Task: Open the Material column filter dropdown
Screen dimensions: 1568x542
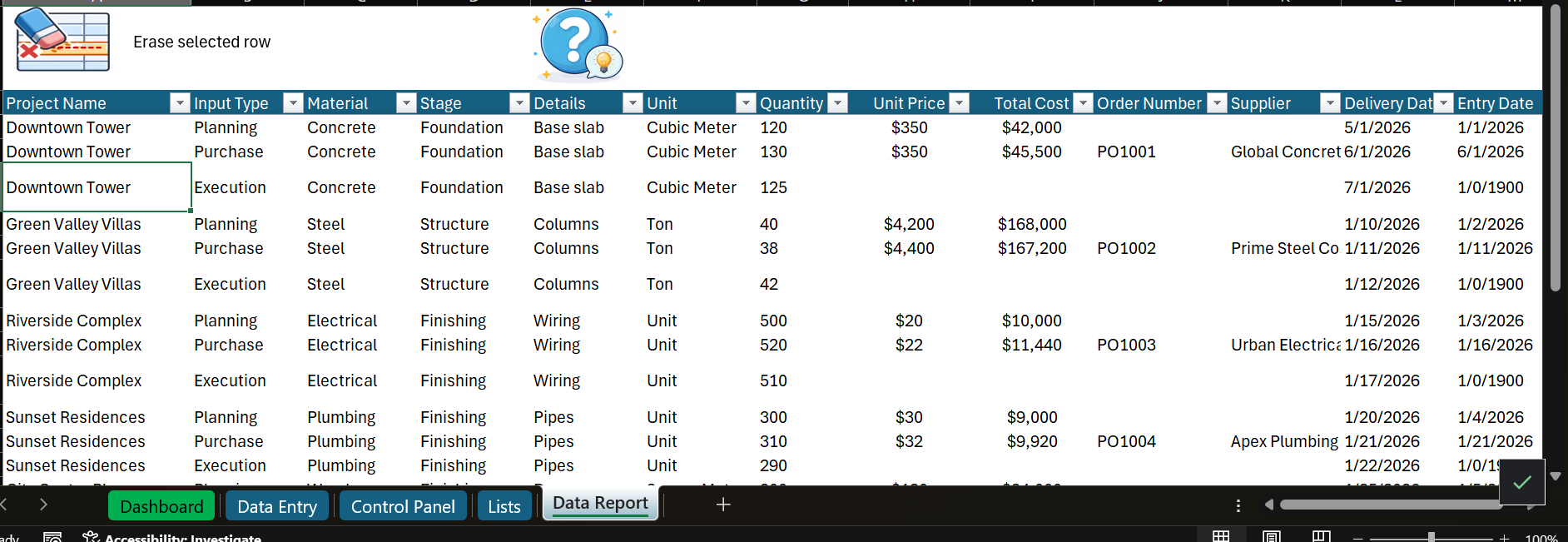Action: pos(406,103)
